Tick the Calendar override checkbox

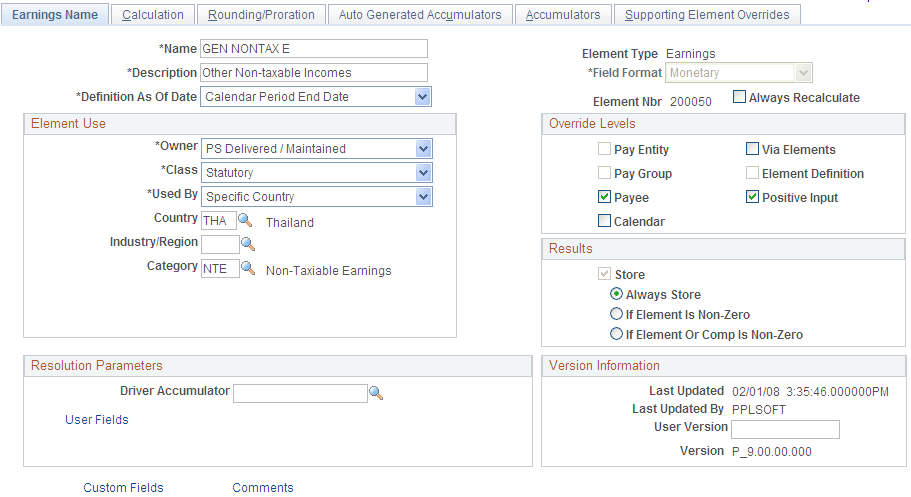coord(604,221)
